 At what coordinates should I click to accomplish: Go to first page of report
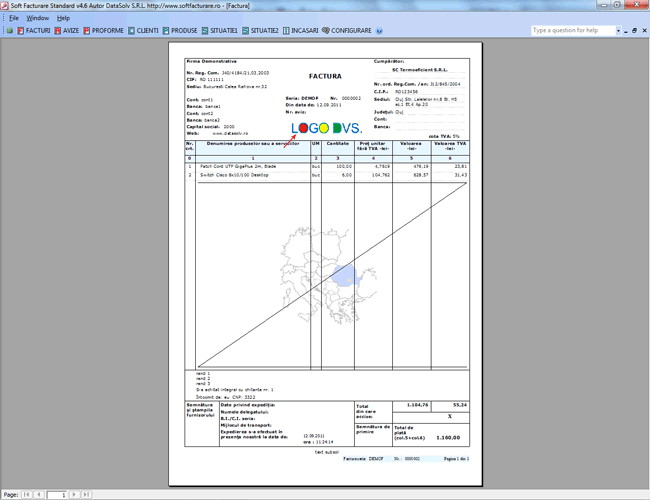[27, 494]
